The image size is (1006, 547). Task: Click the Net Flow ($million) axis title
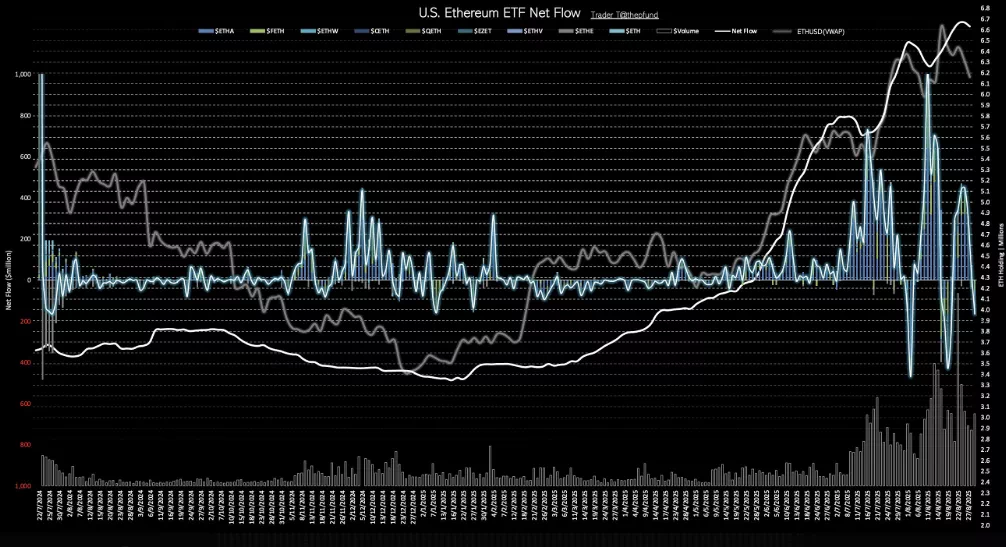click(x=9, y=280)
